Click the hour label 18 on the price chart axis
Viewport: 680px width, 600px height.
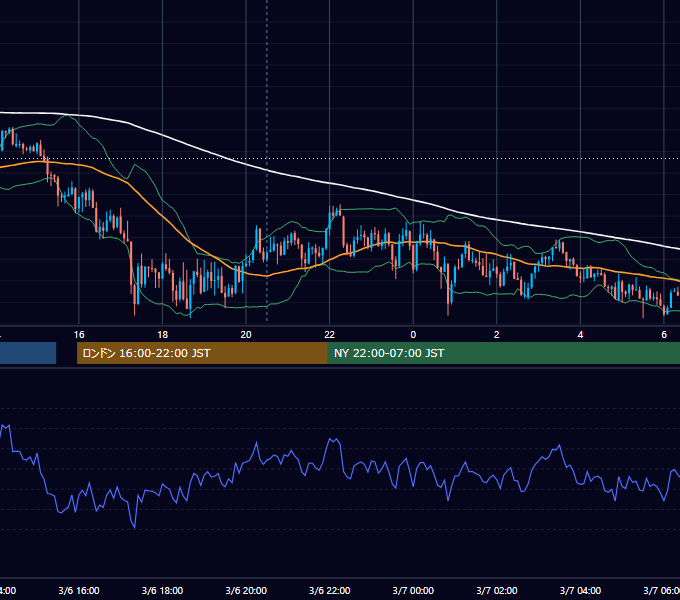(x=162, y=335)
